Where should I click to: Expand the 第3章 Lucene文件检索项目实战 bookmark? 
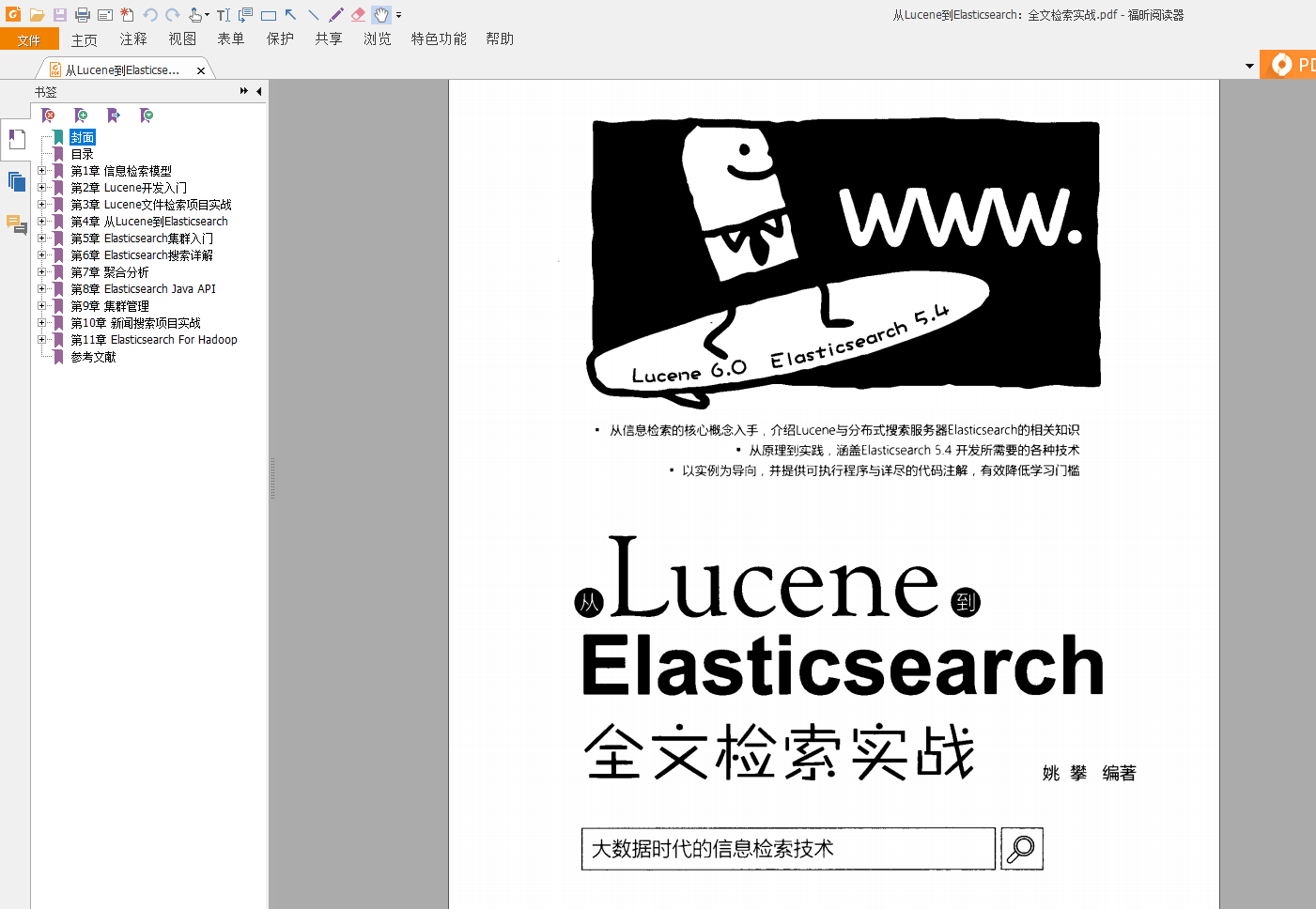[41, 205]
